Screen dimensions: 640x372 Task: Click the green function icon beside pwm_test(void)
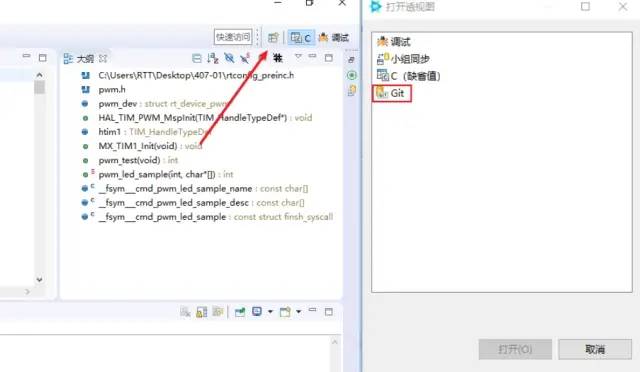coord(85,160)
